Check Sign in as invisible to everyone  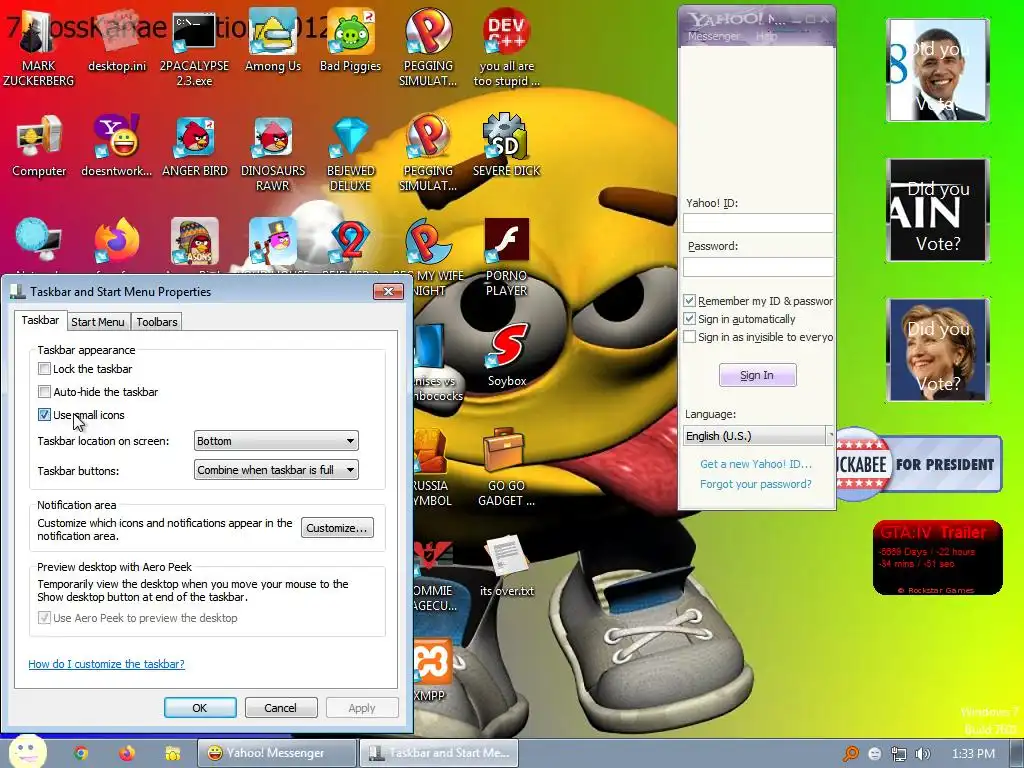689,337
